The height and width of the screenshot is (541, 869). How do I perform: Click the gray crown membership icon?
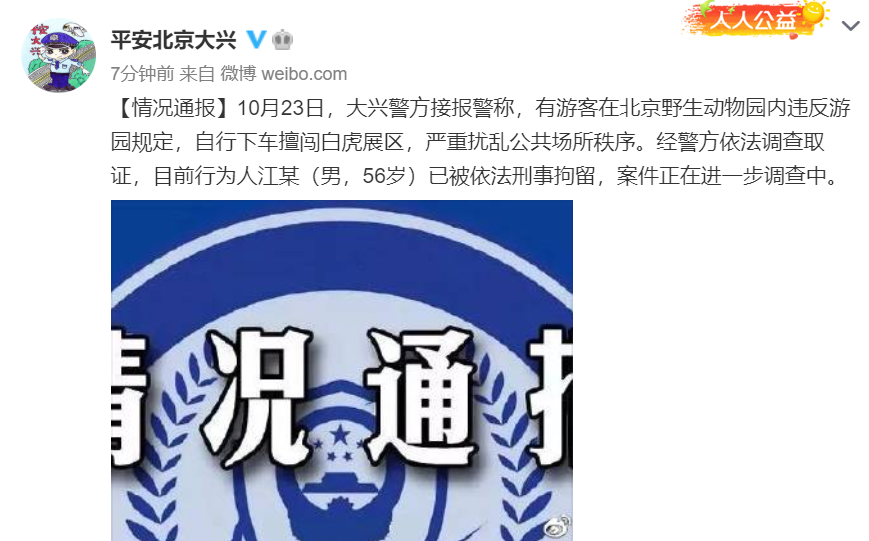pos(283,40)
